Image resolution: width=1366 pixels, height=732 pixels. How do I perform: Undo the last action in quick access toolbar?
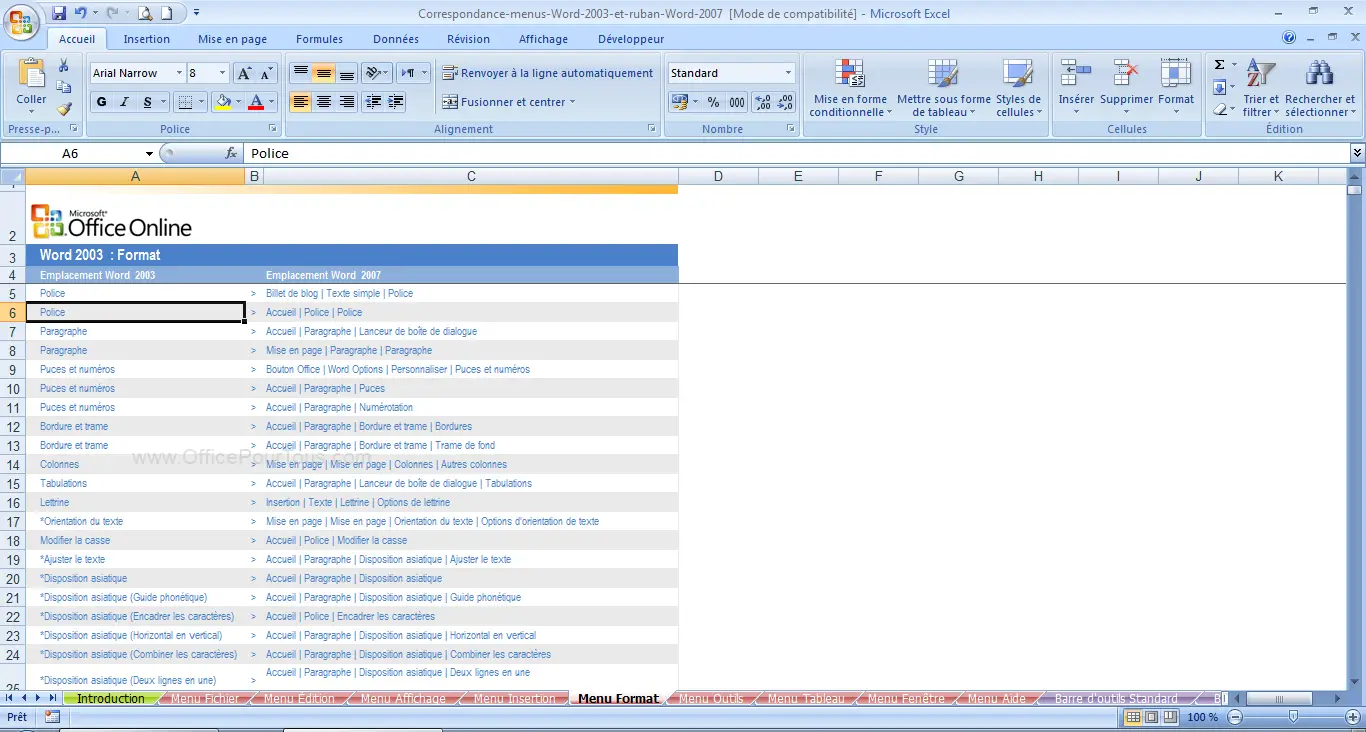(81, 13)
